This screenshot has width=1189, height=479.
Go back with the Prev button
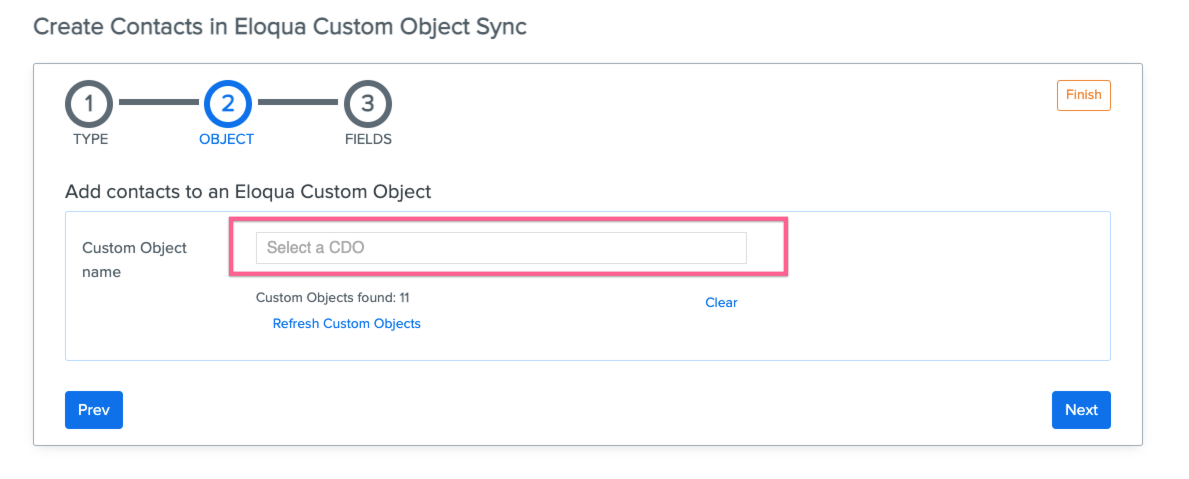(94, 410)
